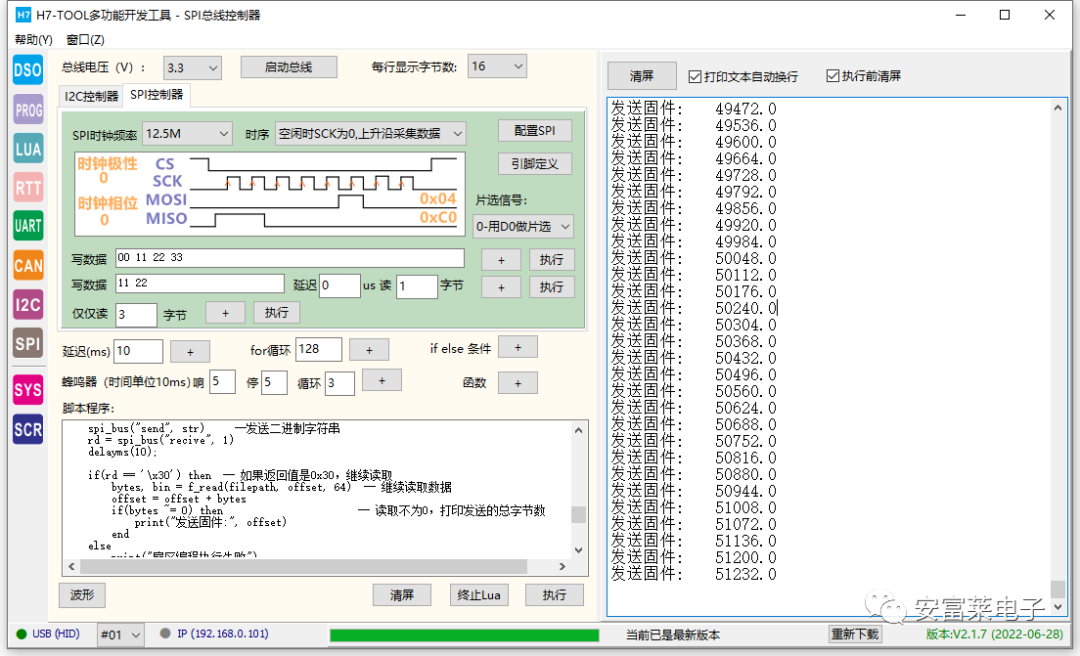
Task: Open the SYS settings module
Action: 28,390
